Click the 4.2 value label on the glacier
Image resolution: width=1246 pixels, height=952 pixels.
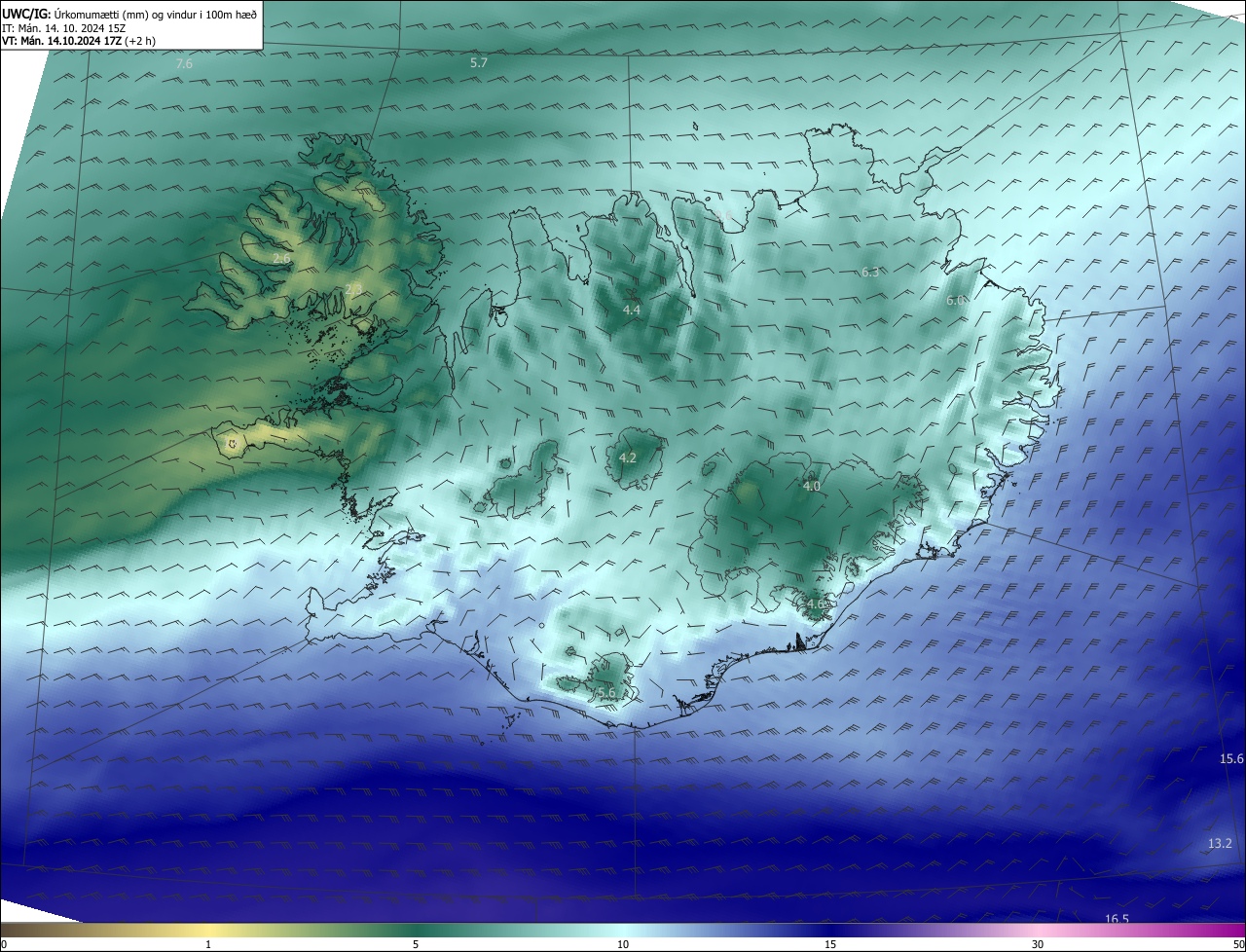coord(628,458)
